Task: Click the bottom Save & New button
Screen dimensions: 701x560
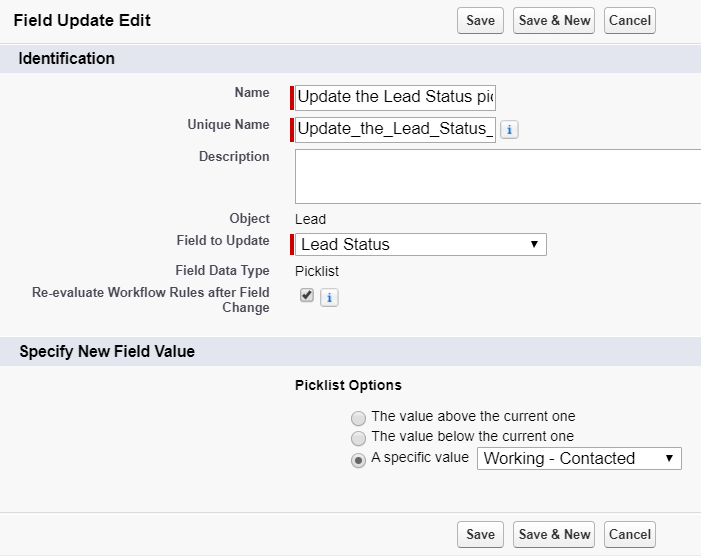Action: pos(554,534)
